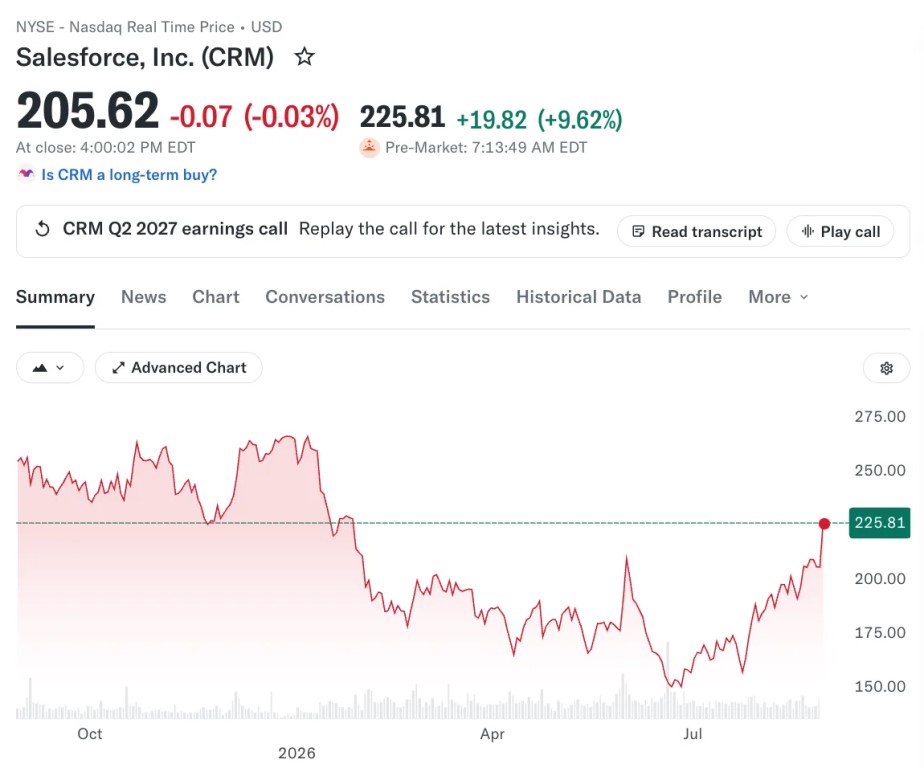This screenshot has width=924, height=768.
Task: View the Statistics tab
Action: coord(450,297)
